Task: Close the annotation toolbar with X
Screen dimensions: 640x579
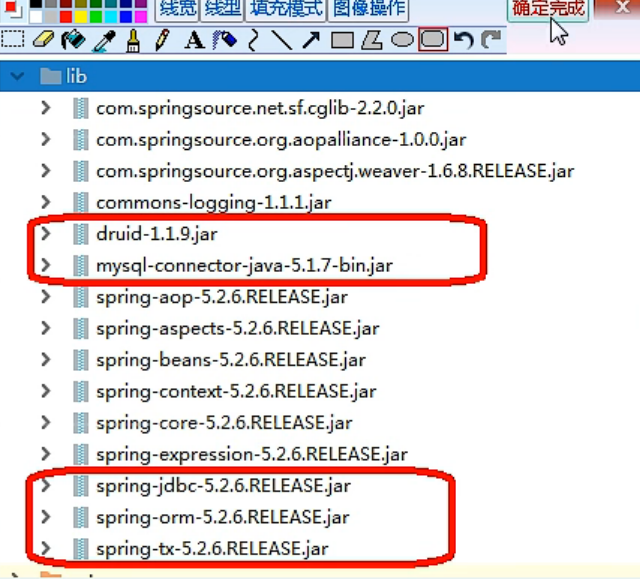Action: coord(622,7)
